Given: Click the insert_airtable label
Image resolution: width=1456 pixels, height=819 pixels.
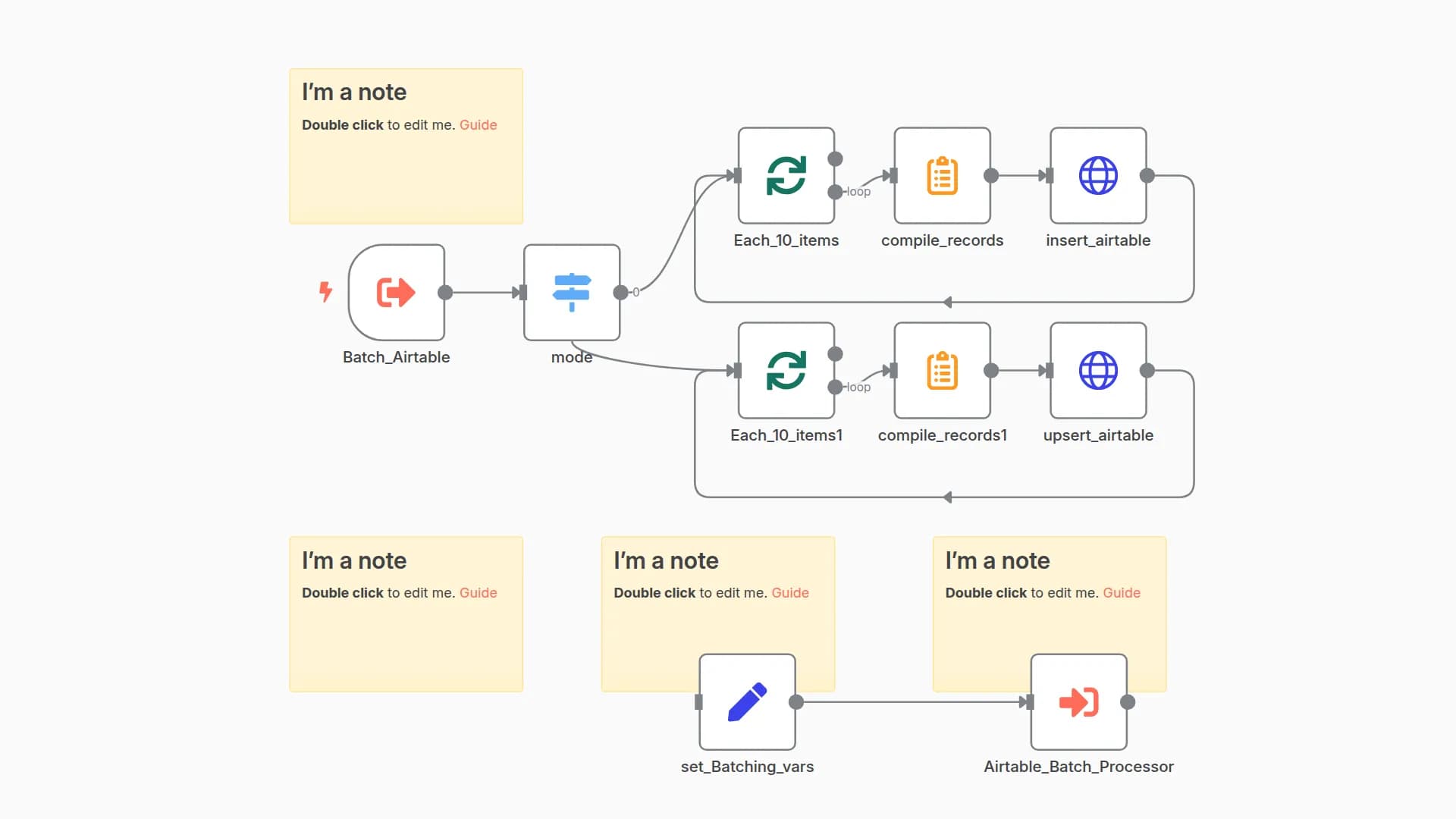Looking at the screenshot, I should [x=1098, y=240].
